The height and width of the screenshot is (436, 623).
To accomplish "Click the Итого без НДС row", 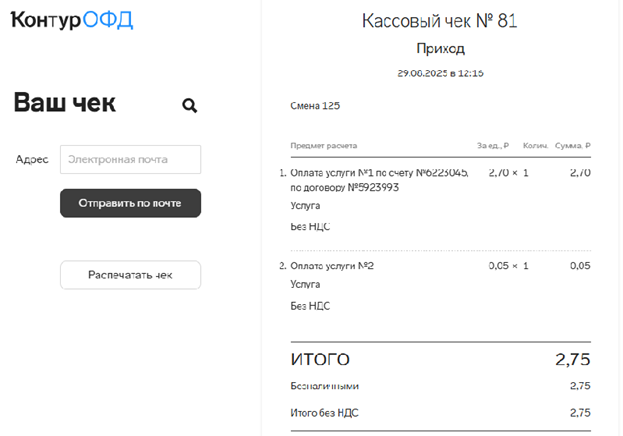I will click(x=440, y=413).
